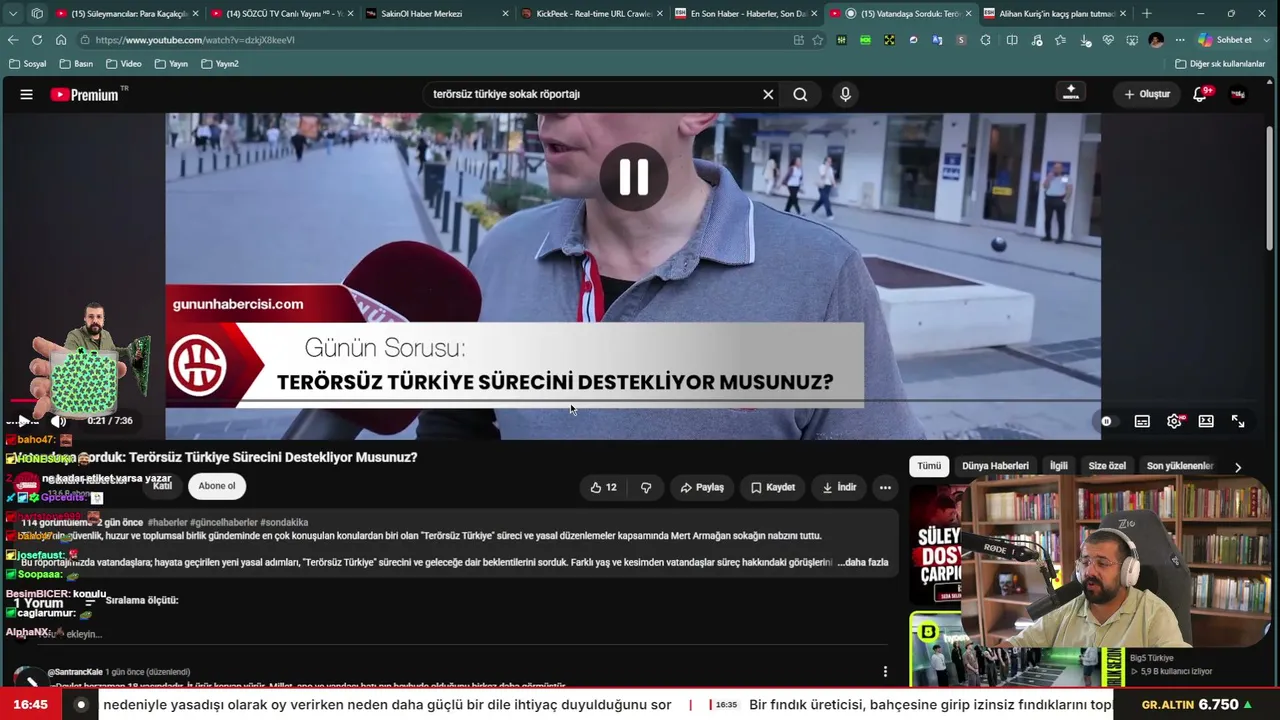Viewport: 1280px width, 720px height.
Task: Run the YouTube search magnifier
Action: point(800,94)
